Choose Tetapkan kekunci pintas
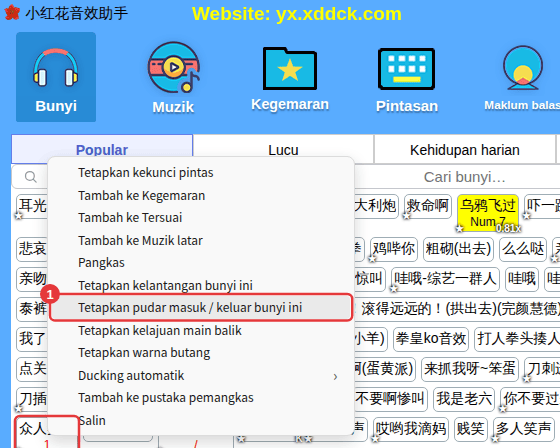Image resolution: width=560 pixels, height=448 pixels. point(201,173)
